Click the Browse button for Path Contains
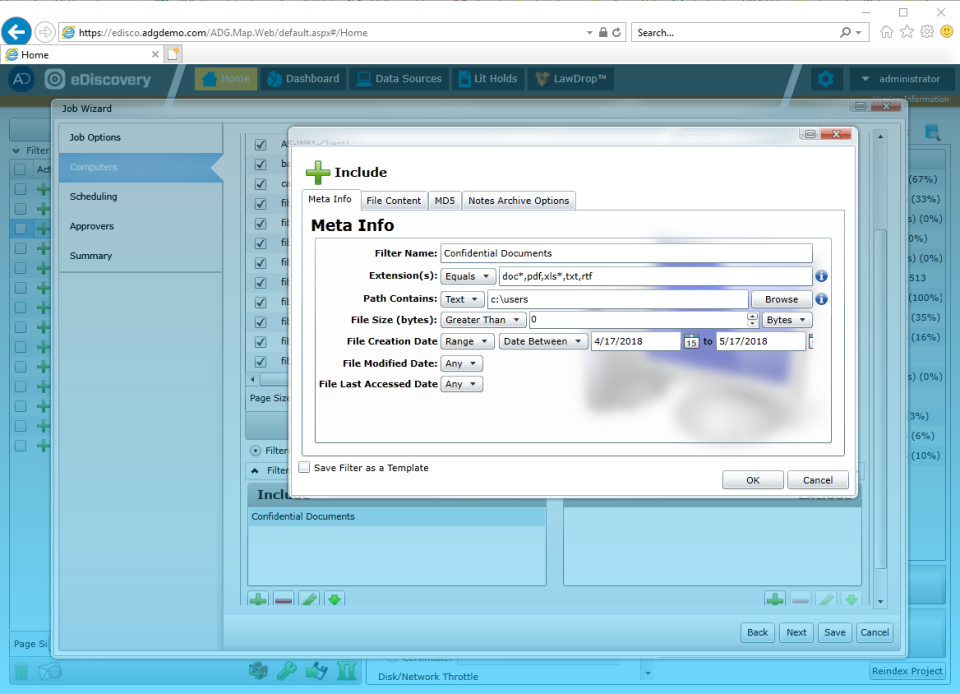960x694 pixels. pos(781,299)
